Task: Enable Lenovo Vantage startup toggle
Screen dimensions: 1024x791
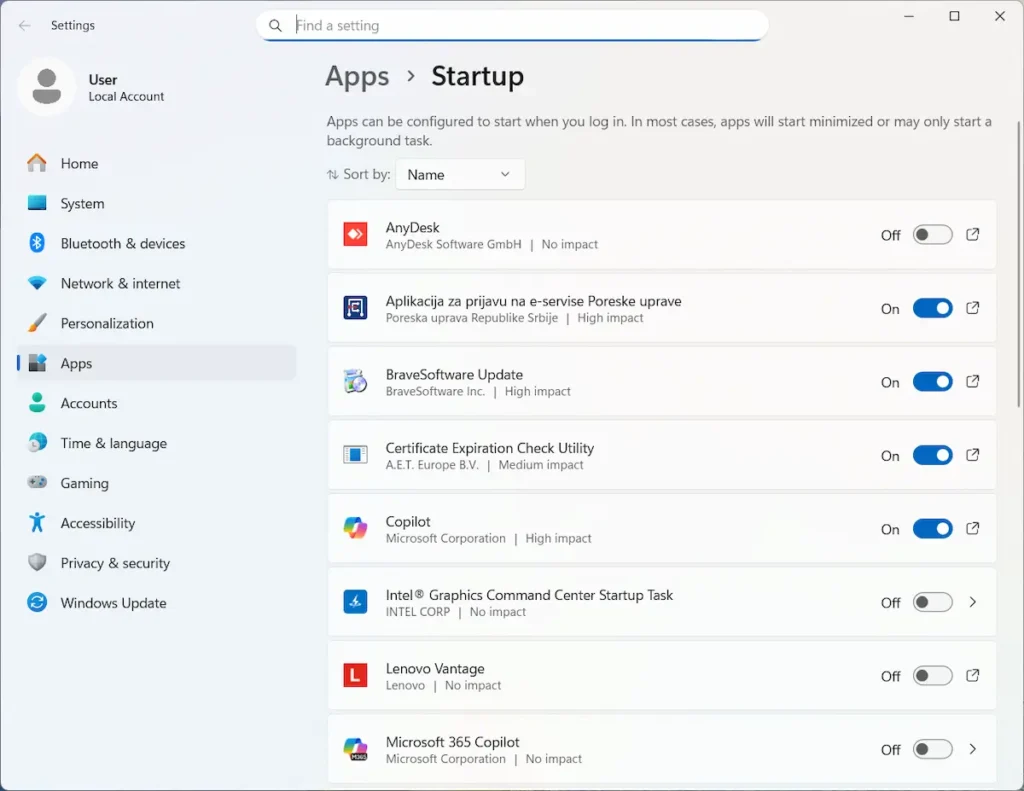Action: click(932, 675)
